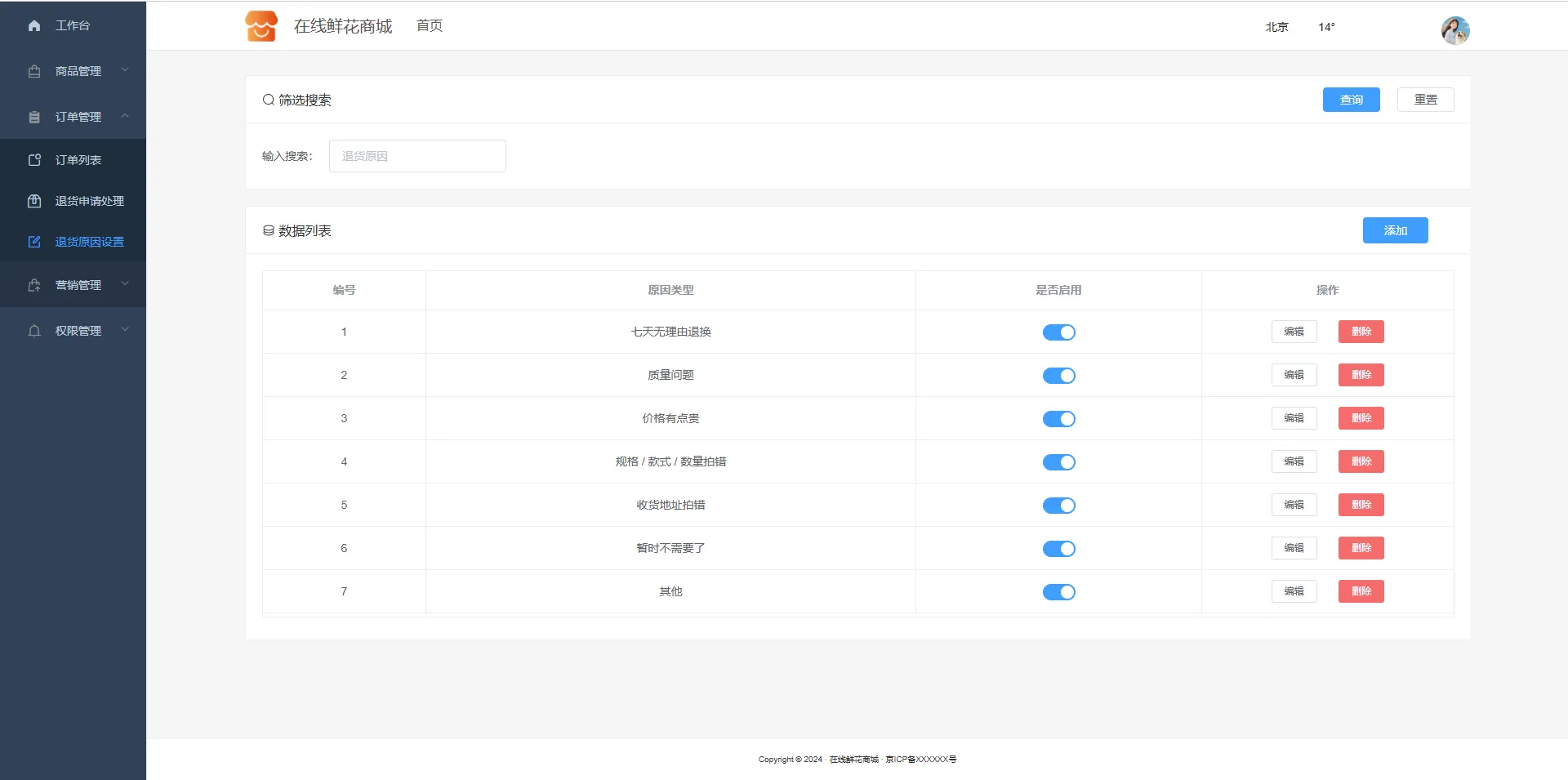The height and width of the screenshot is (780, 1568).
Task: Turn off the switch for 其他 reason
Action: 1058,592
